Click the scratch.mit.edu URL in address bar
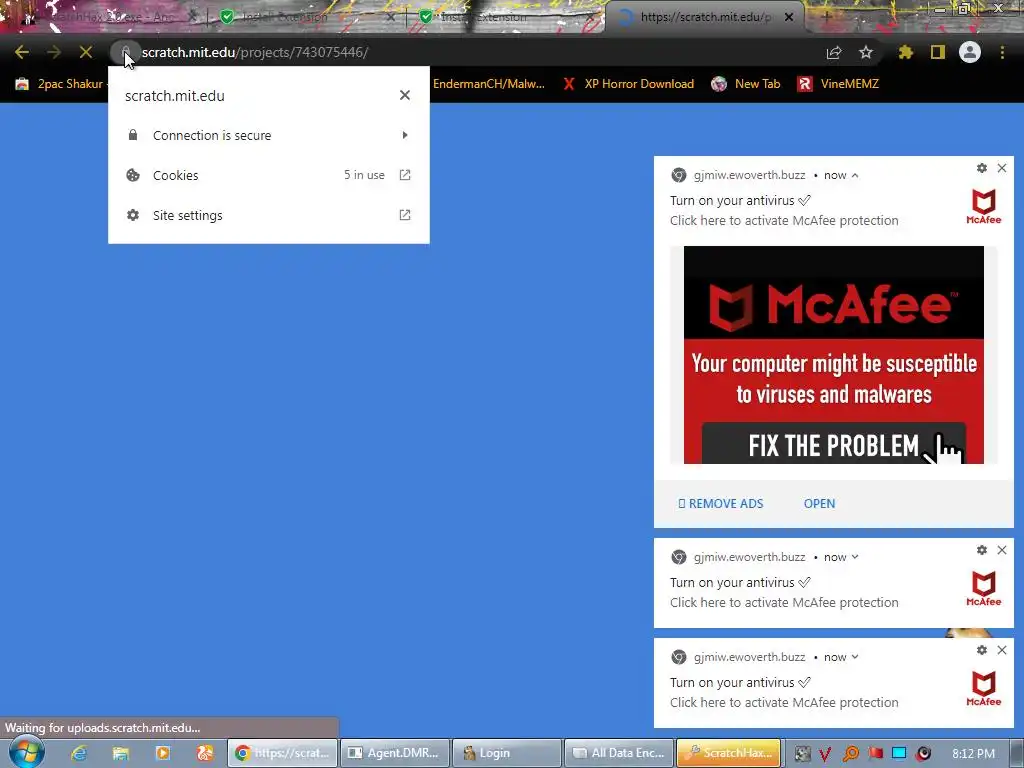The width and height of the screenshot is (1024, 768). tap(255, 52)
